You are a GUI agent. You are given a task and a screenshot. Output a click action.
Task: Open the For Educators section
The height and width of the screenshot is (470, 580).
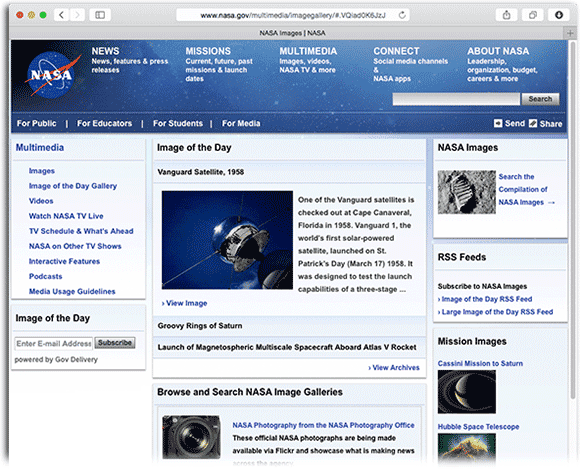click(x=104, y=123)
